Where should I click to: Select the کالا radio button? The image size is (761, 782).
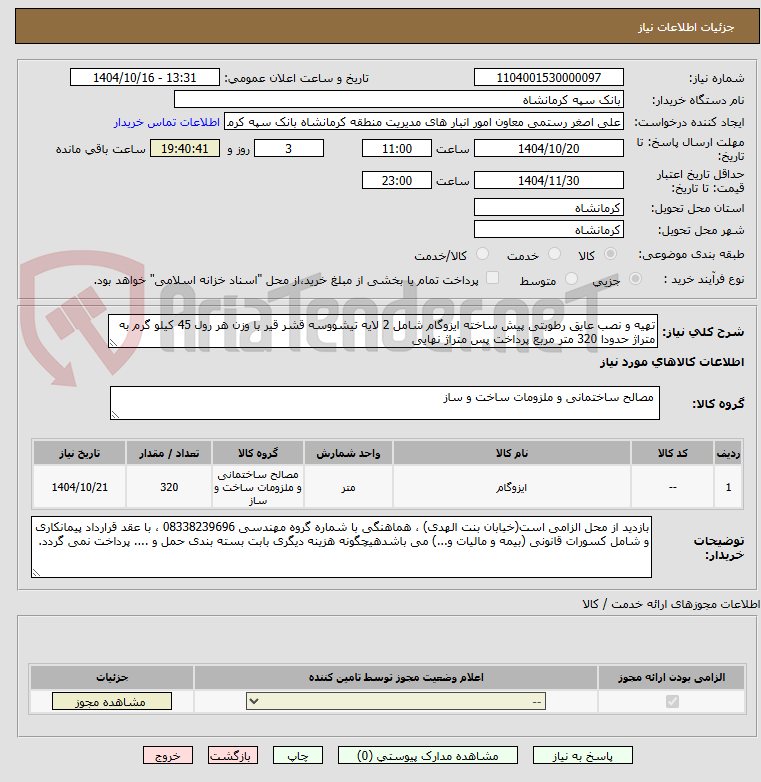click(x=610, y=254)
